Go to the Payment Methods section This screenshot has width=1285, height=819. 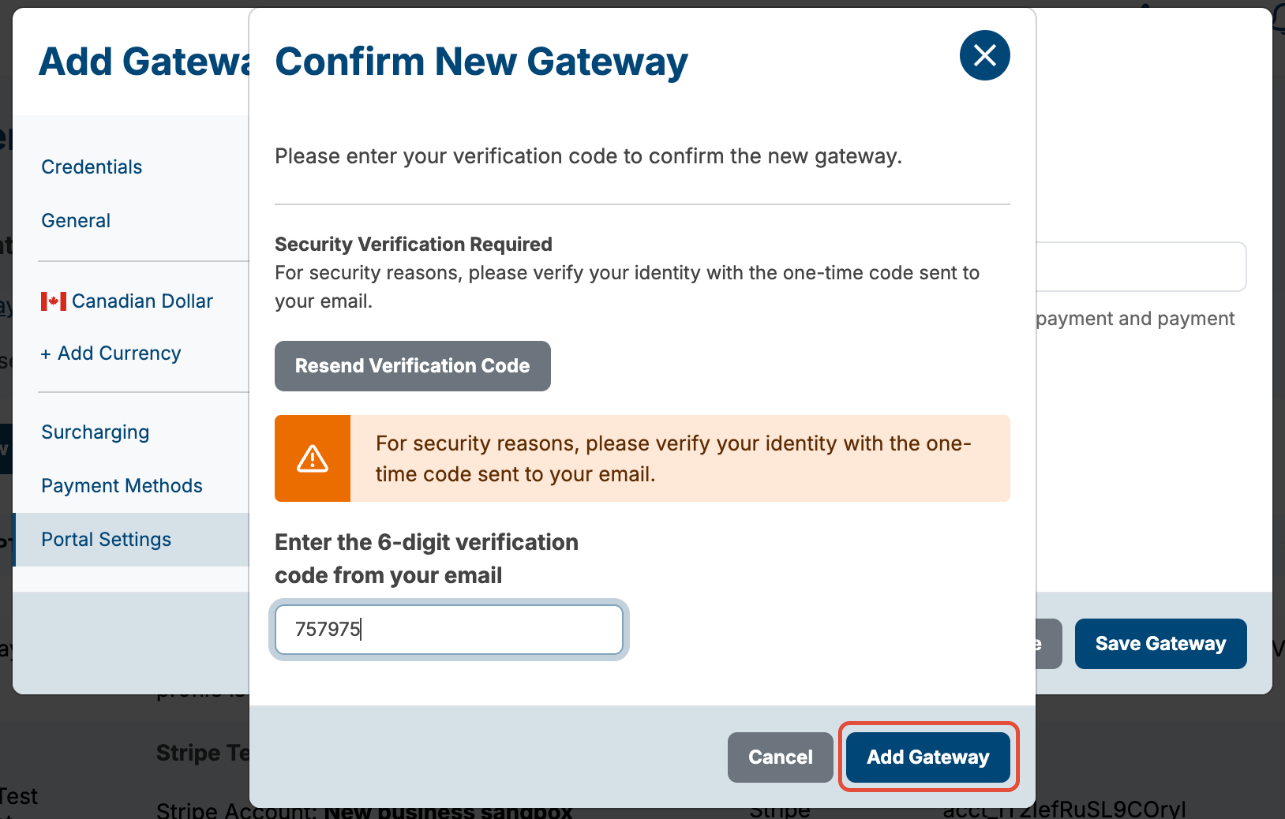point(122,486)
